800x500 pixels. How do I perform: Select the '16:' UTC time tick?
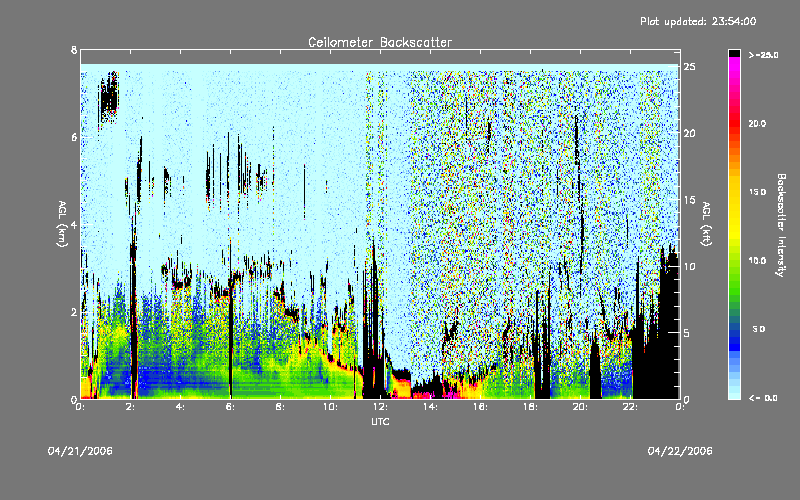[x=480, y=407]
